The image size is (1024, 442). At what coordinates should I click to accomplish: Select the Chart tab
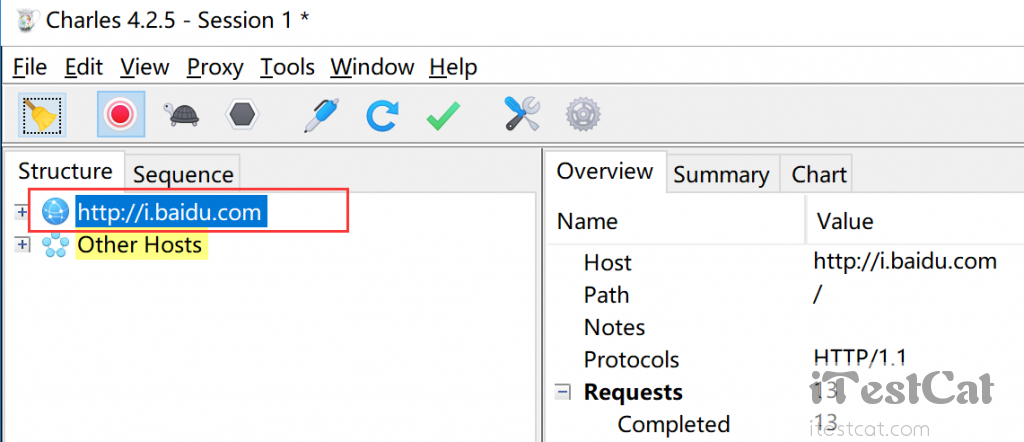point(819,174)
